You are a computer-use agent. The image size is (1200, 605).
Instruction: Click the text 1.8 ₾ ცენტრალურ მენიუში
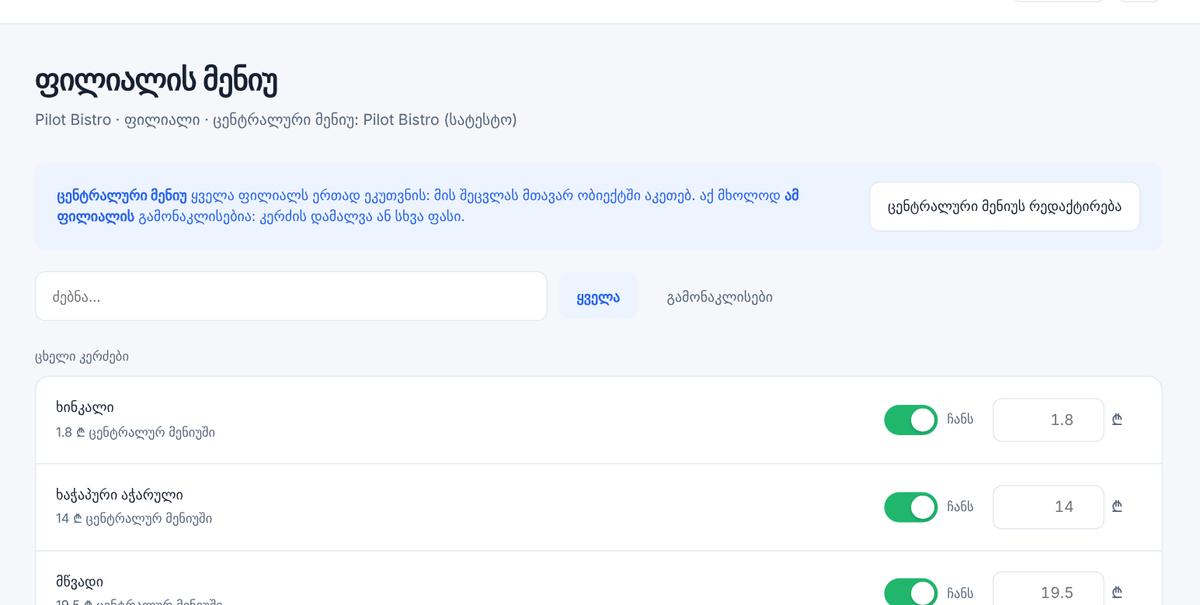coord(136,433)
